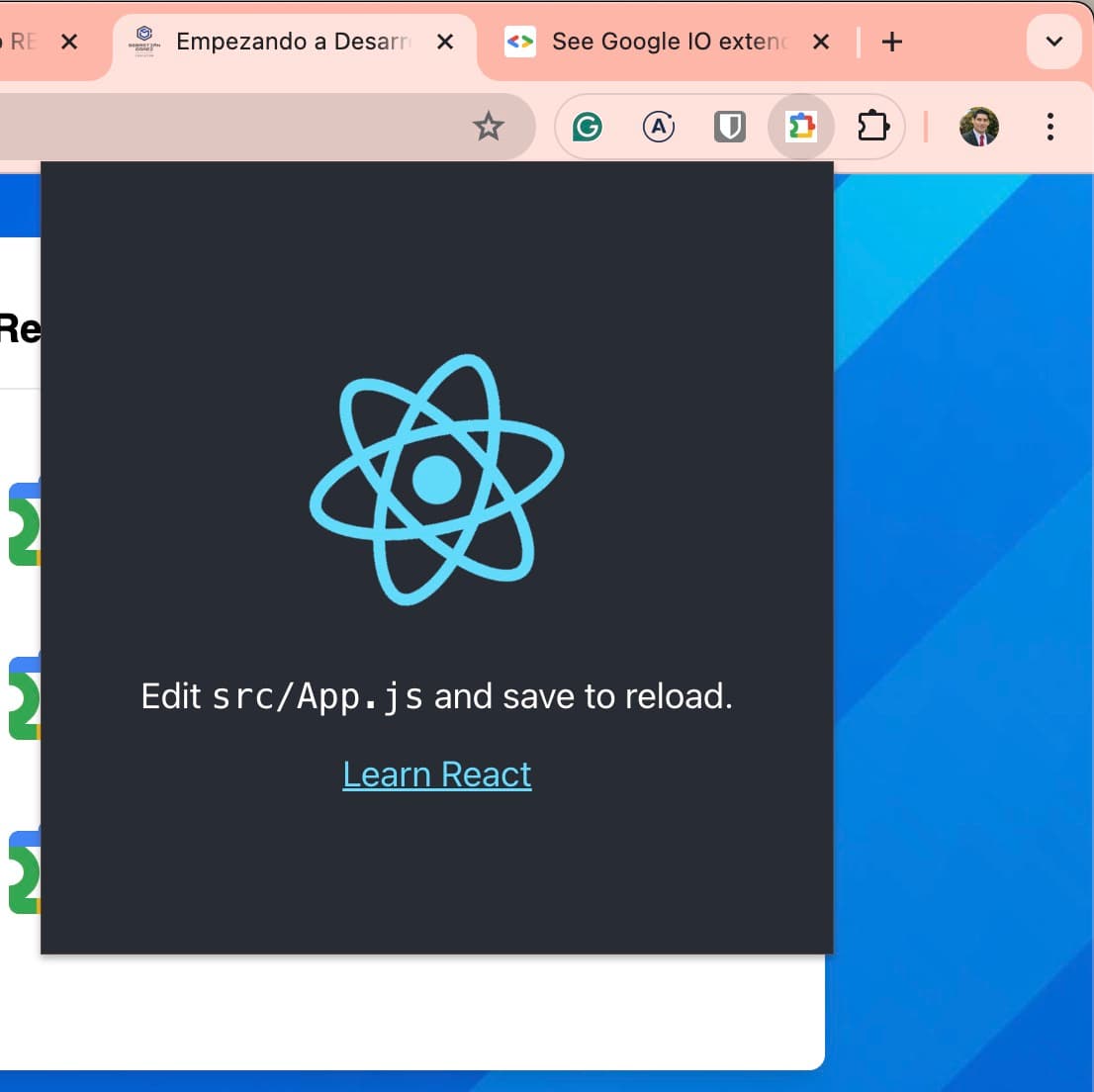Image resolution: width=1094 pixels, height=1092 pixels.
Task: Toggle the colorful Google IO extension popup
Action: (x=801, y=127)
